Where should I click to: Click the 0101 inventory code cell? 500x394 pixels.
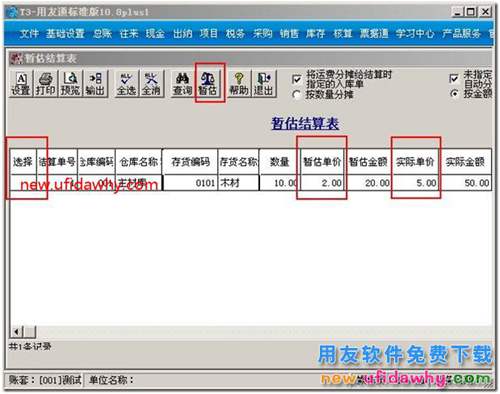(190, 183)
